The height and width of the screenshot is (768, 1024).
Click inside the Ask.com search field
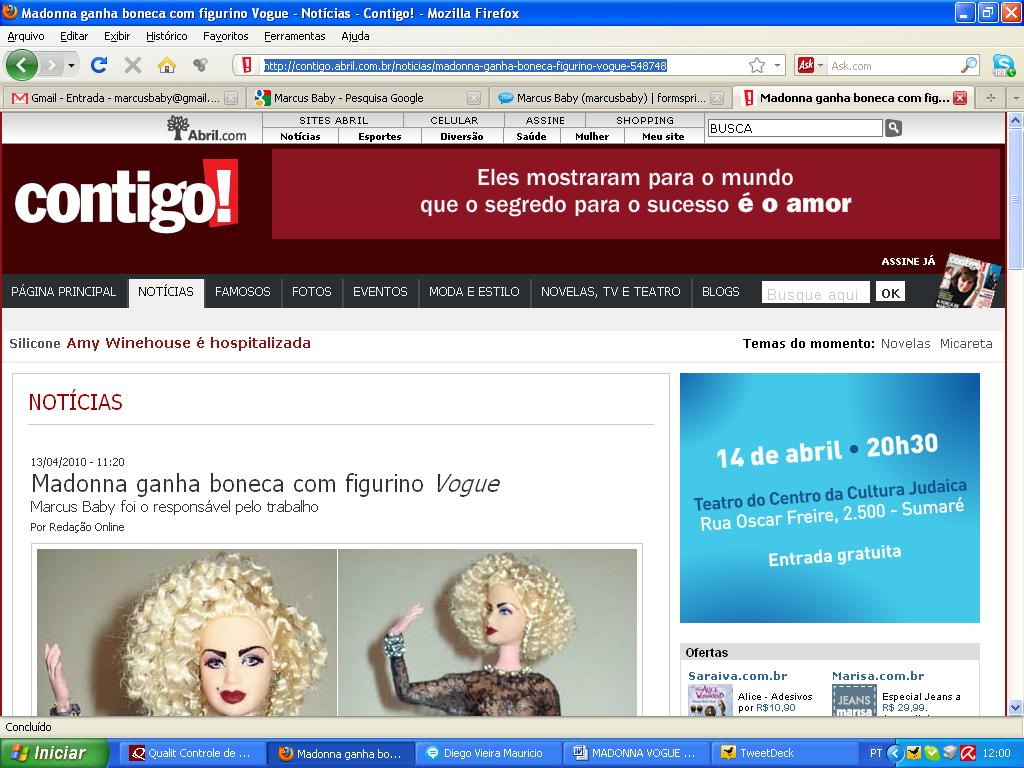click(893, 65)
